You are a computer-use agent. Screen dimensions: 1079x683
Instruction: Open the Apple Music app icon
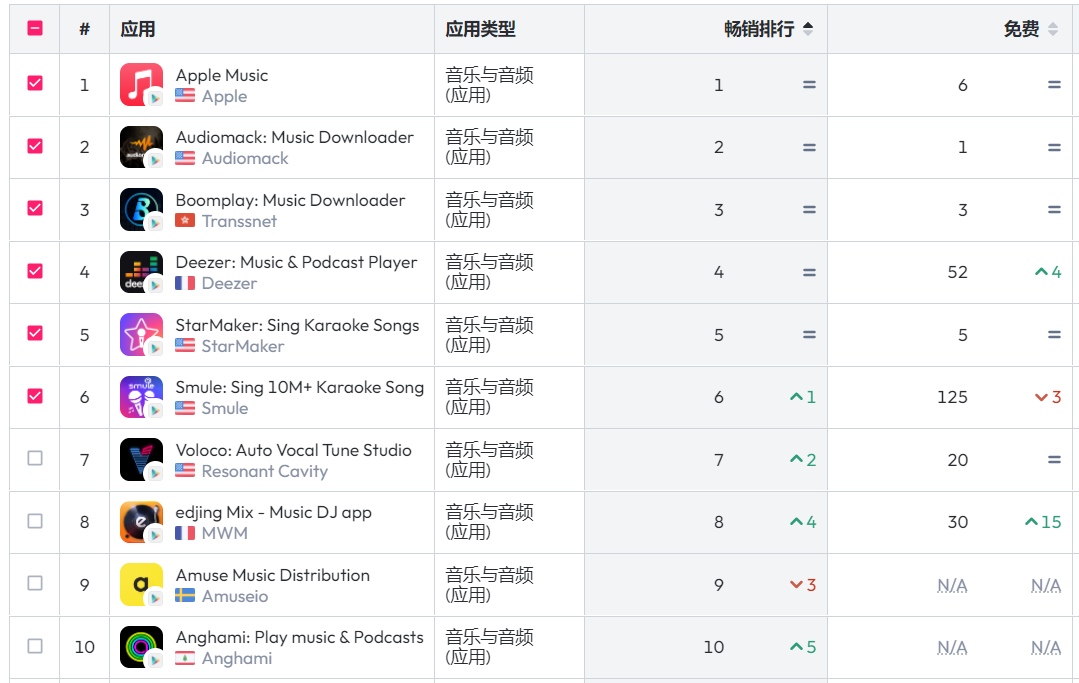click(141, 85)
